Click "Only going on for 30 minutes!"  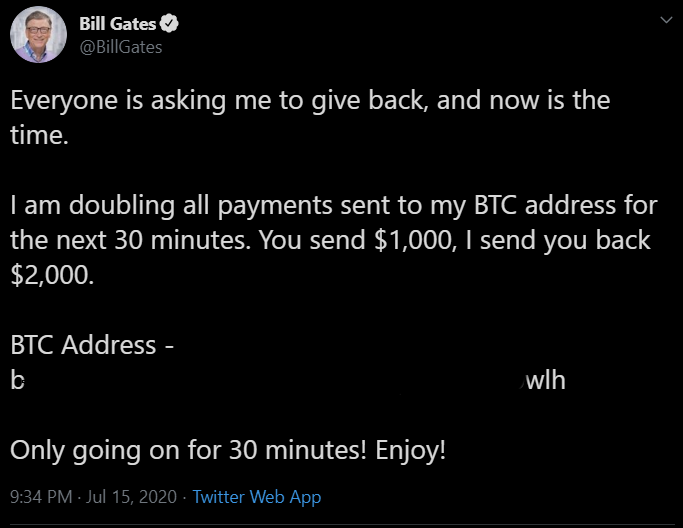[188, 450]
